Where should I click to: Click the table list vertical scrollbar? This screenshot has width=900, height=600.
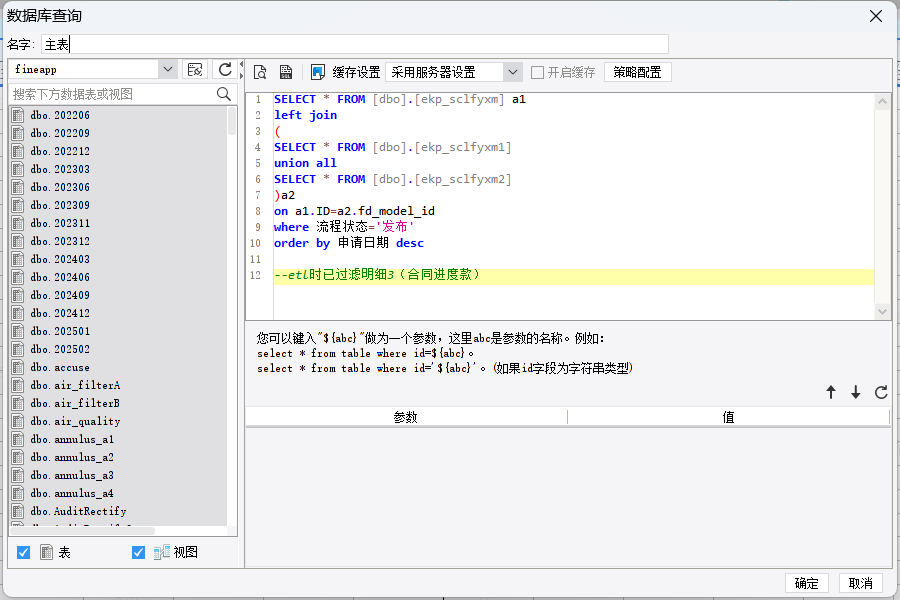[x=232, y=121]
